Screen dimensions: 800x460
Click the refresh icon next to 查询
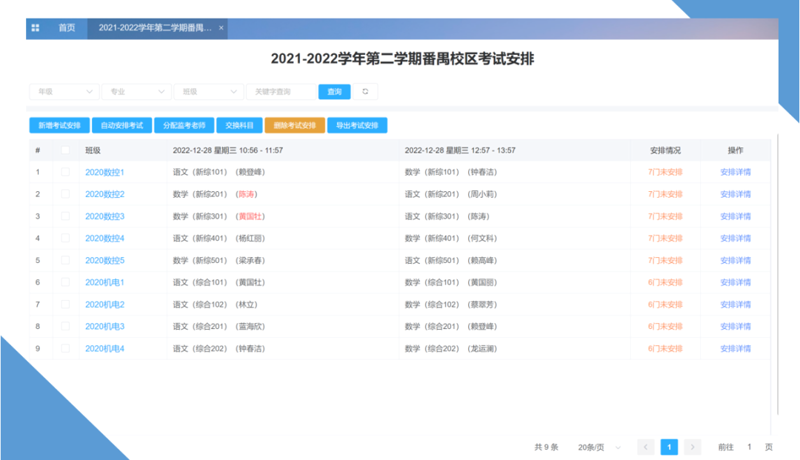365,92
